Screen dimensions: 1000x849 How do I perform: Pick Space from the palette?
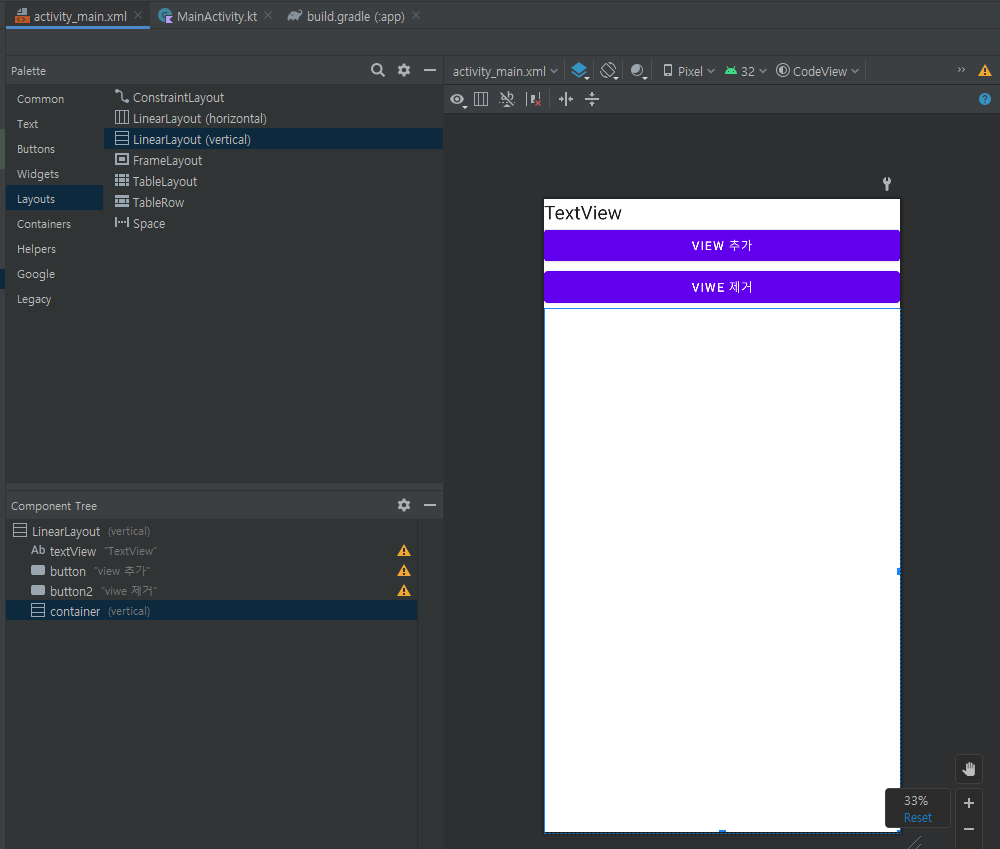coord(274,223)
